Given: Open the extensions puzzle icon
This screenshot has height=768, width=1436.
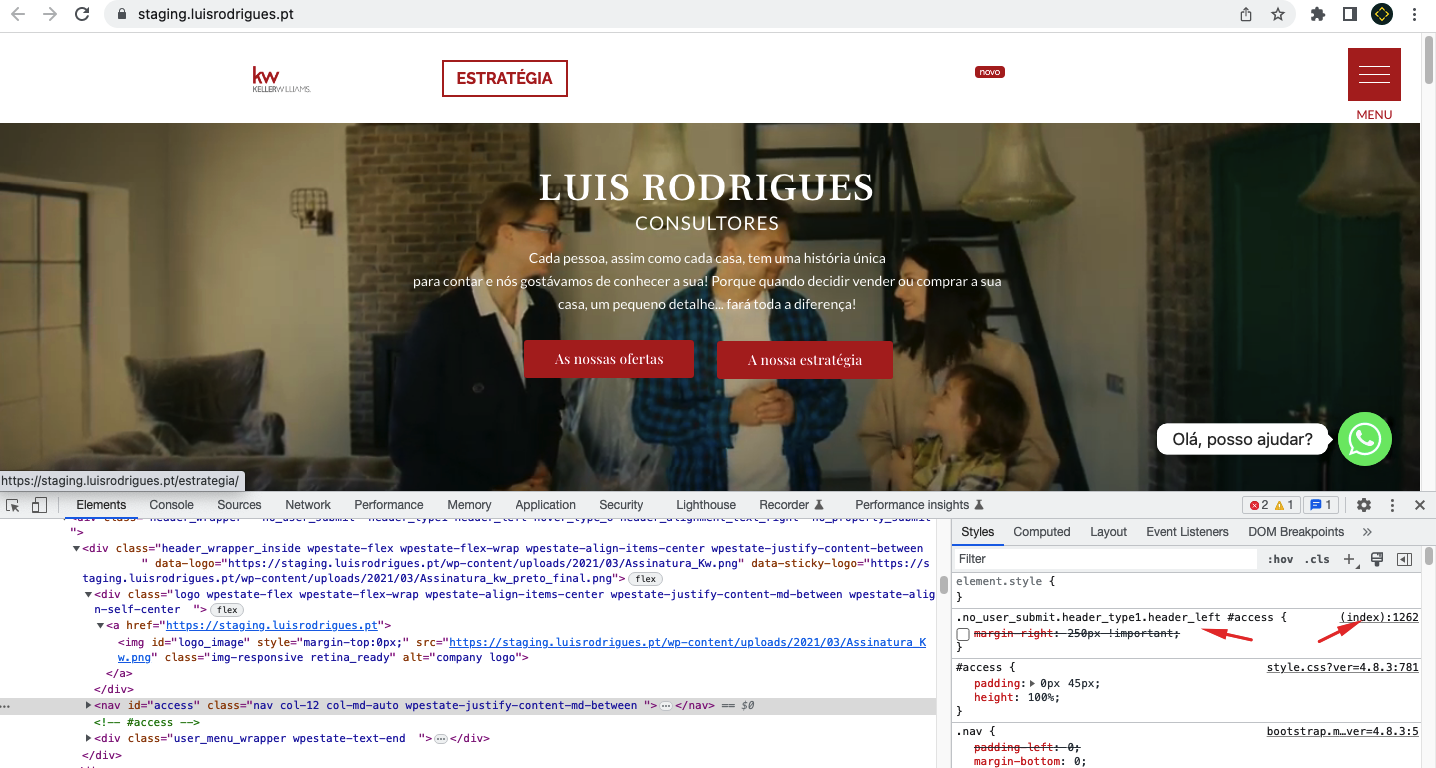Looking at the screenshot, I should point(1318,14).
